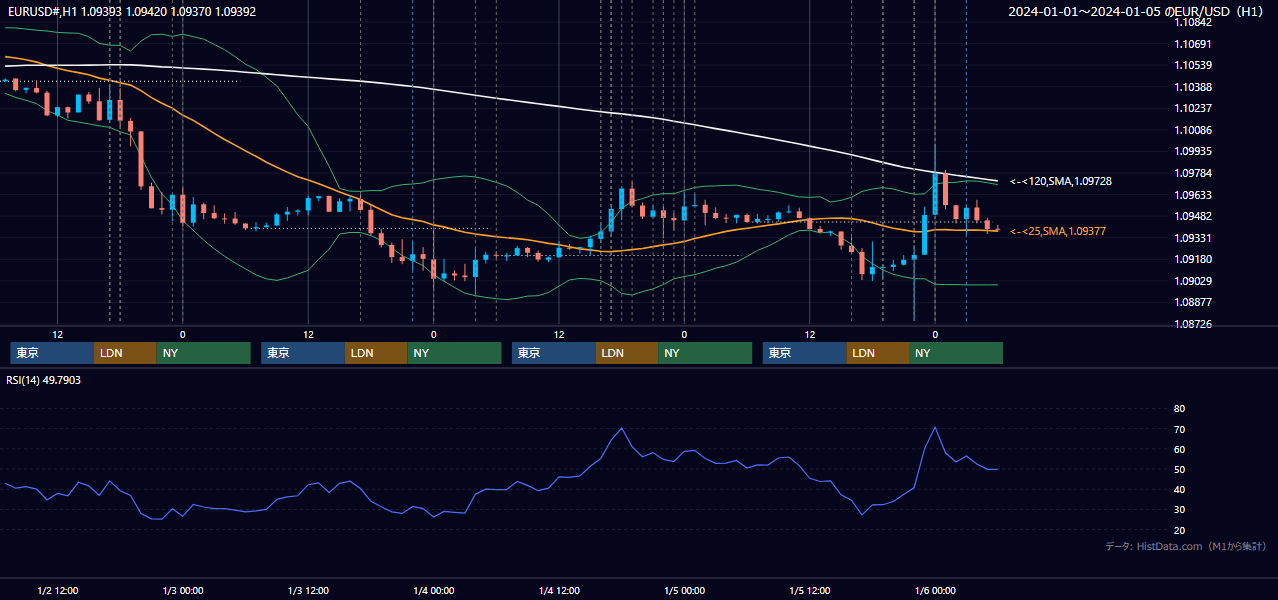Screen dimensions: 1278x600
Task: Click price axis label 1.10691
Action: tap(1192, 44)
